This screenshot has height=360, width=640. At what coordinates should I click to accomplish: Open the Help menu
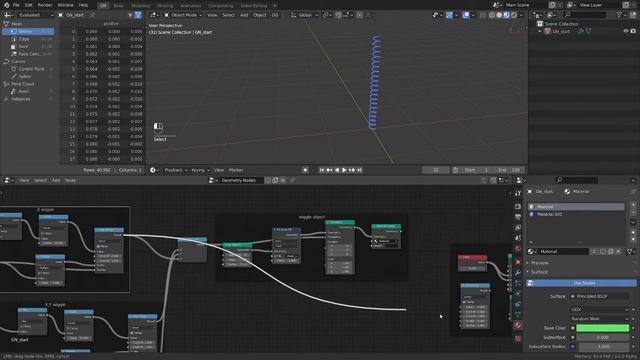83,5
